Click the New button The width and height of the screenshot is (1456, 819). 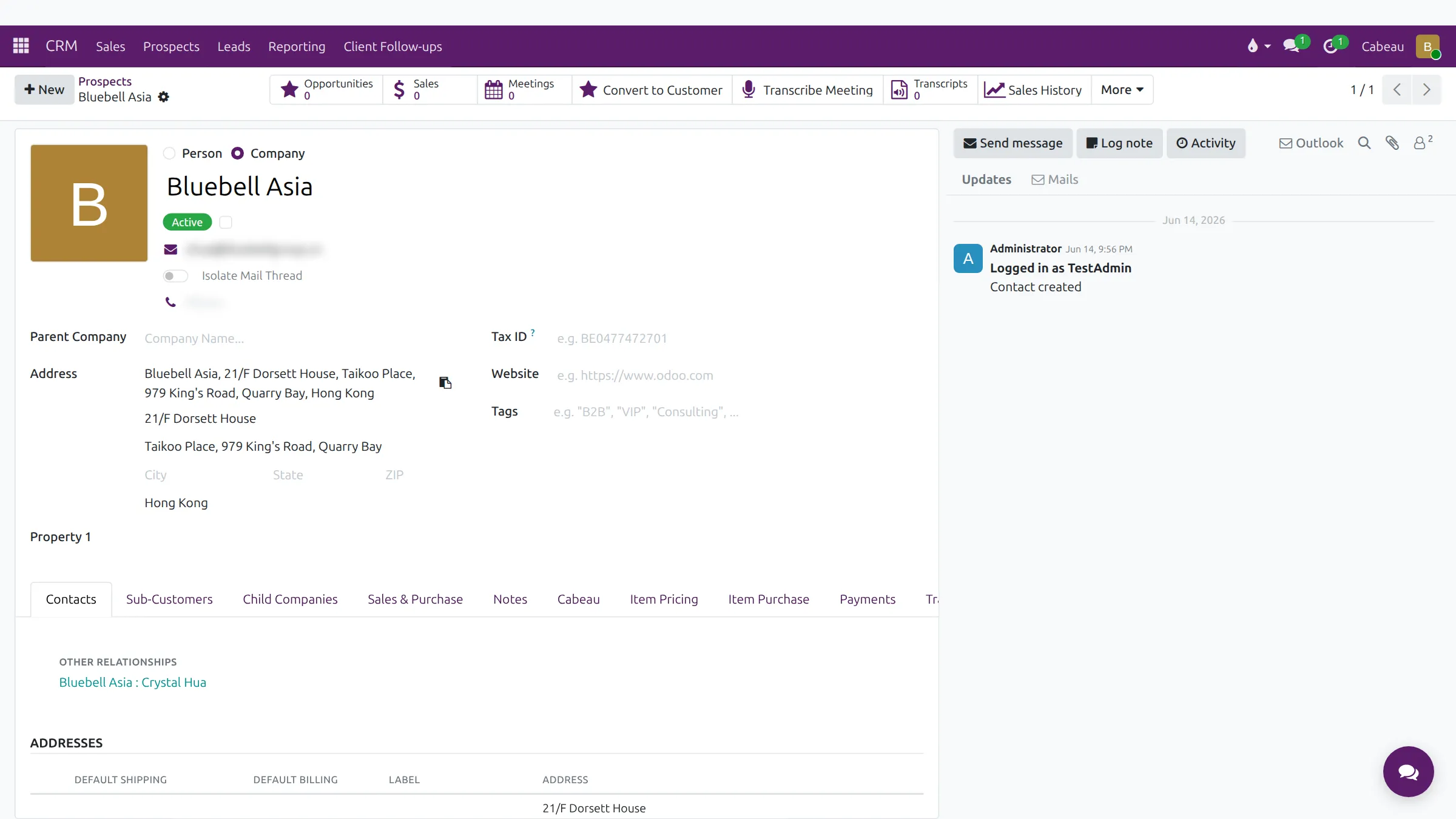(x=44, y=90)
